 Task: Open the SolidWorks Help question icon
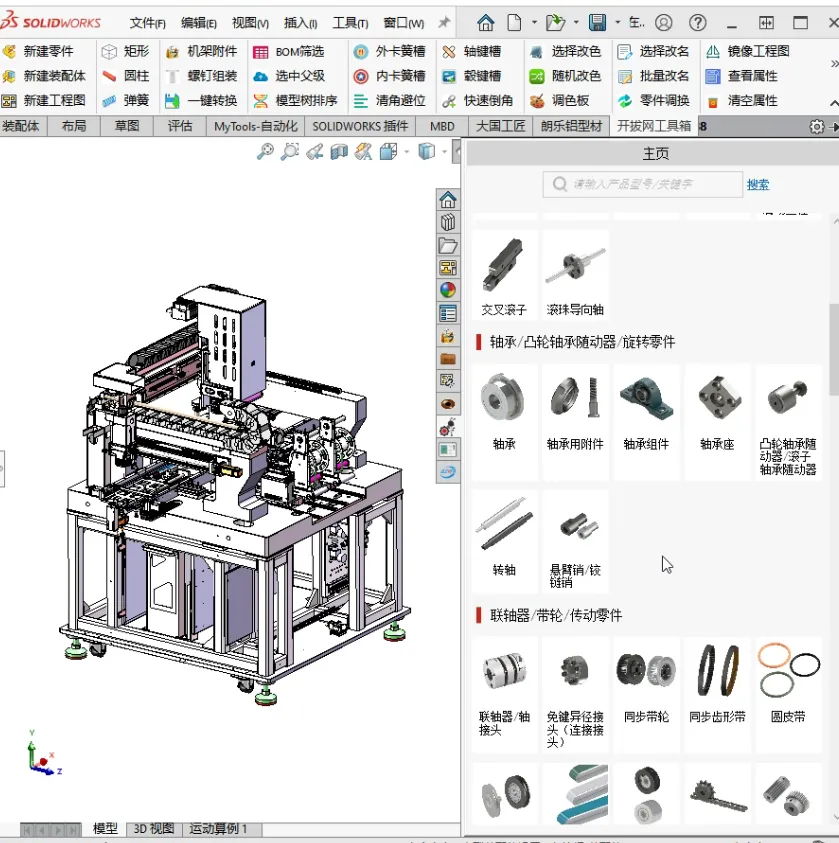pos(698,23)
